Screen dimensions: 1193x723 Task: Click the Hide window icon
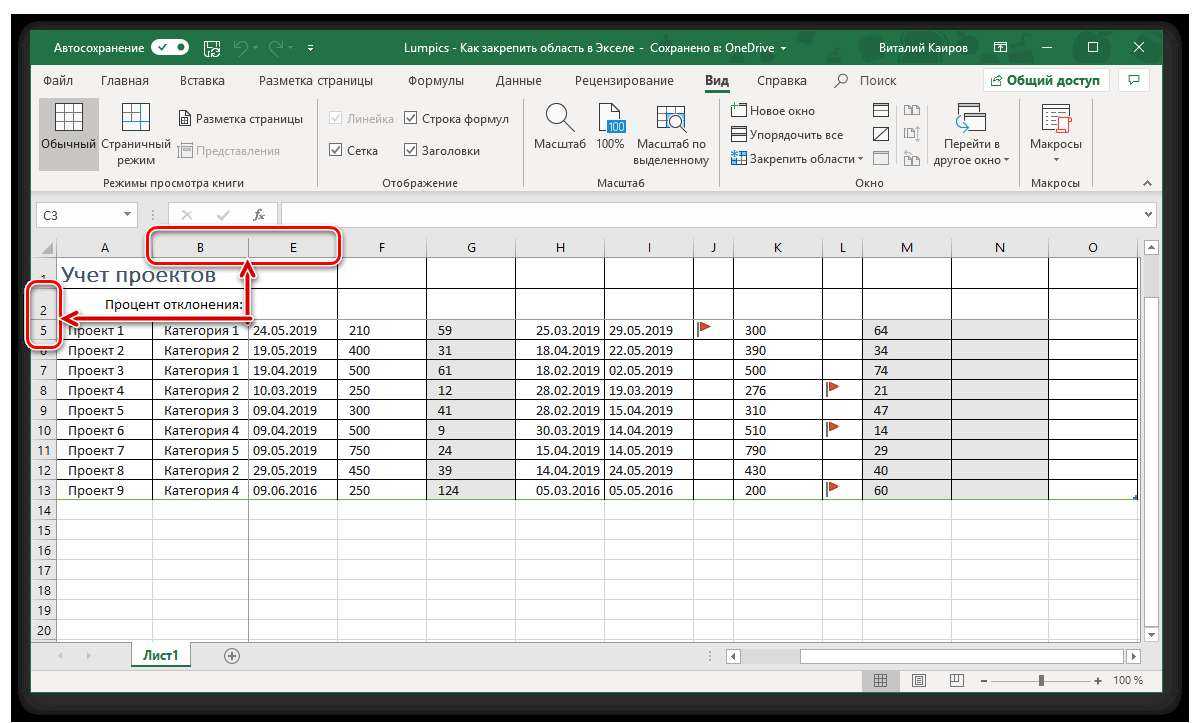pyautogui.click(x=881, y=135)
